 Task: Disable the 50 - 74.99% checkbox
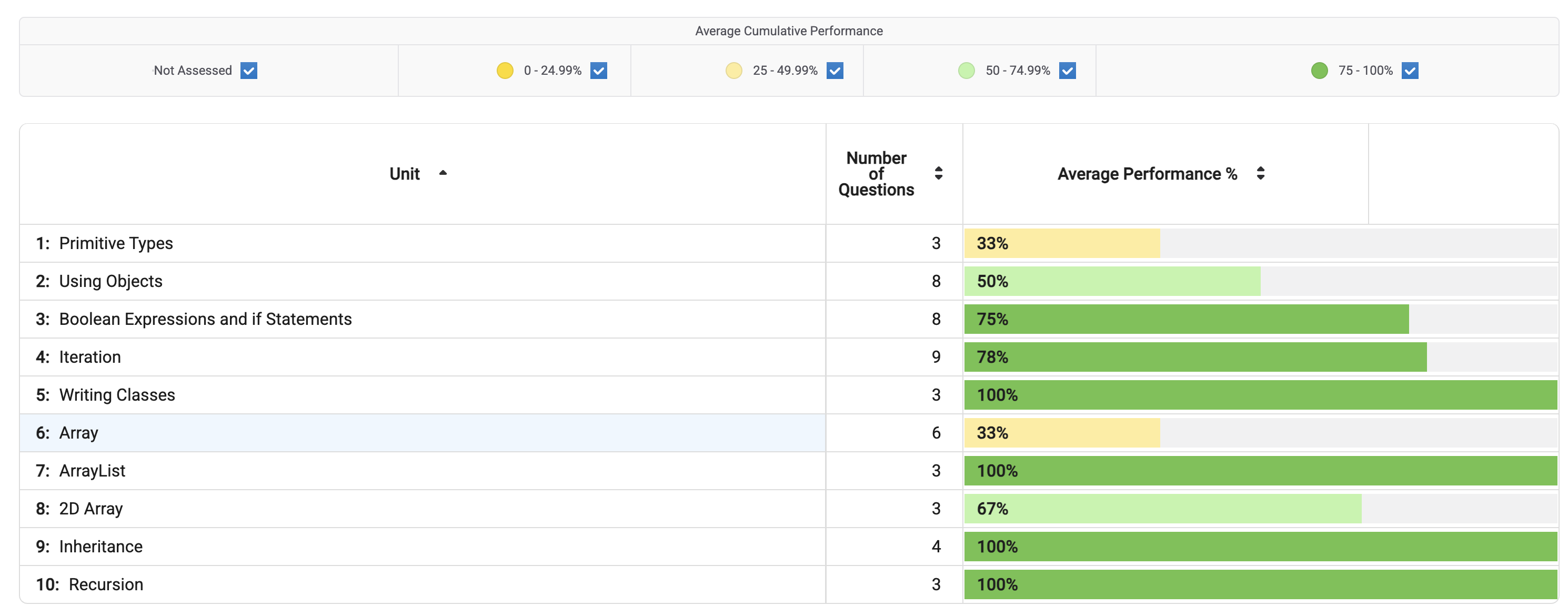coord(1067,71)
